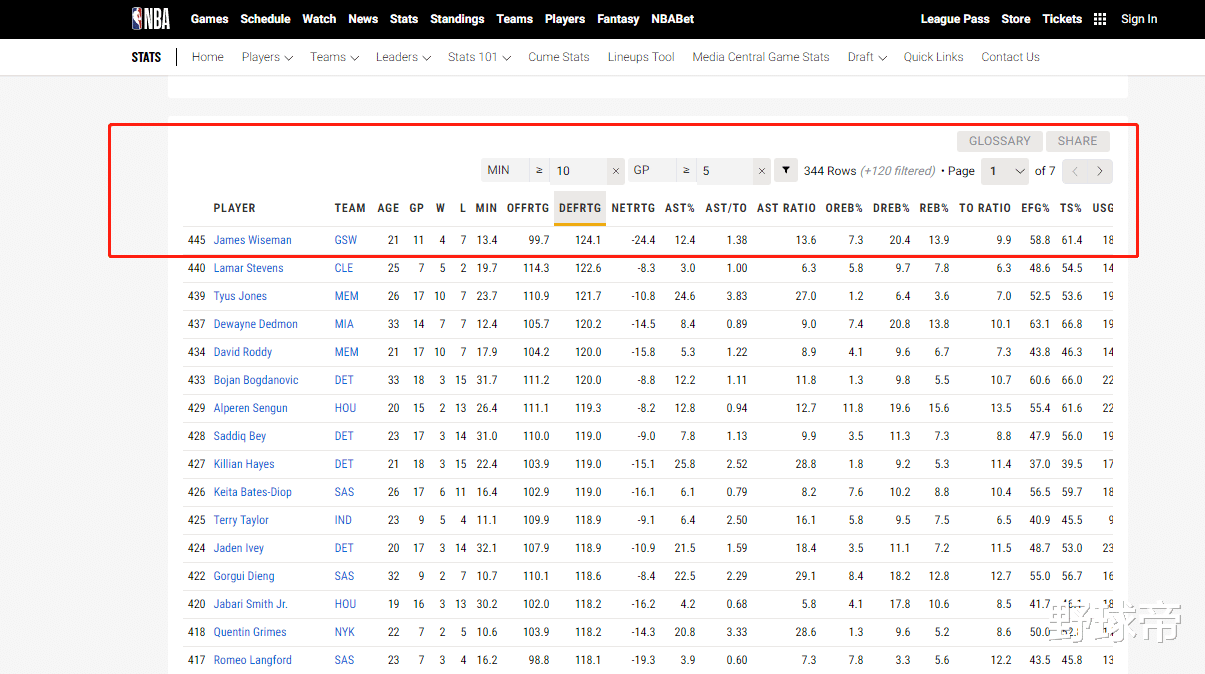
Task: Open Cume Stats tab
Action: pyautogui.click(x=559, y=57)
